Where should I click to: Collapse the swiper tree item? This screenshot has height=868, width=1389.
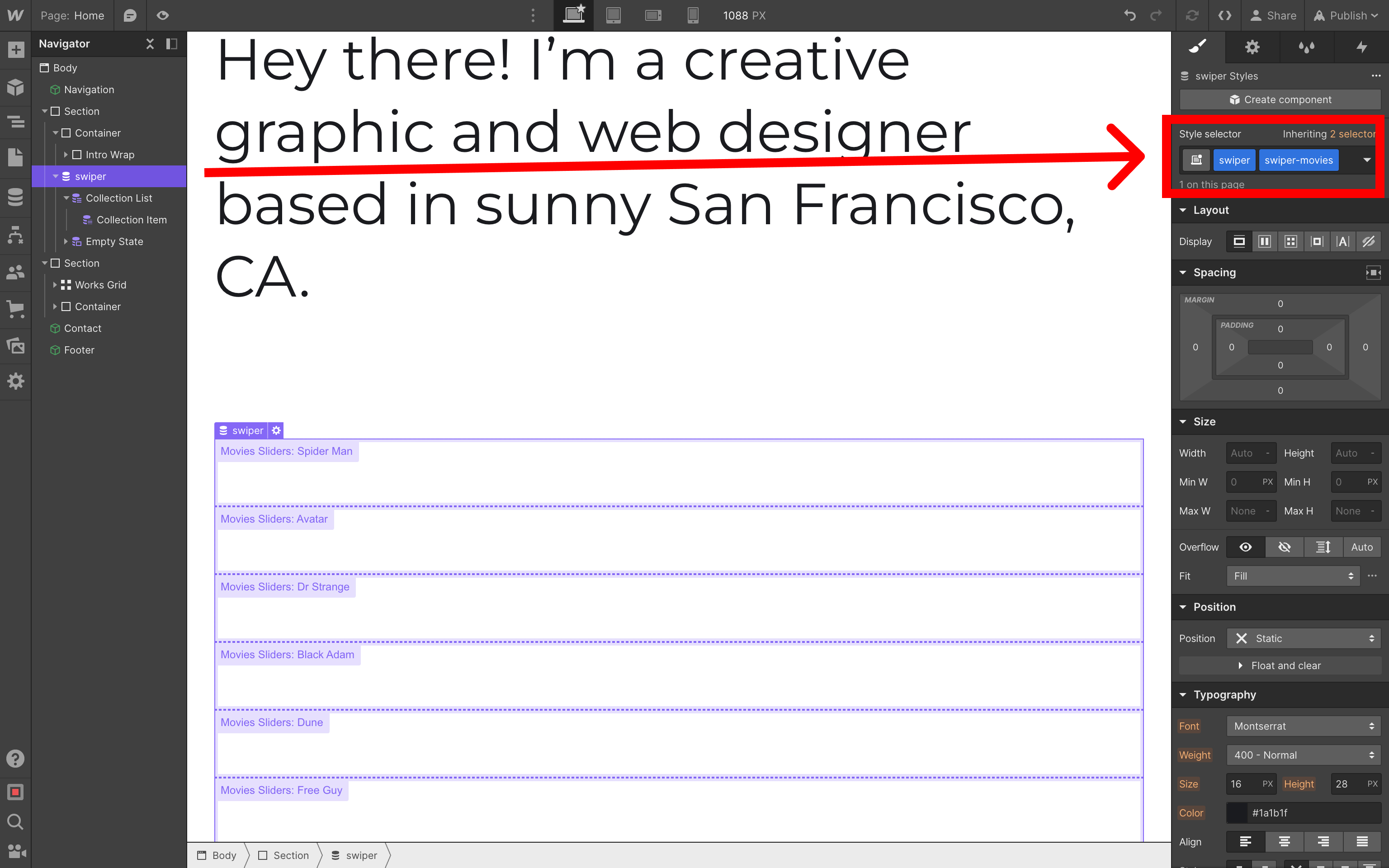(x=56, y=176)
